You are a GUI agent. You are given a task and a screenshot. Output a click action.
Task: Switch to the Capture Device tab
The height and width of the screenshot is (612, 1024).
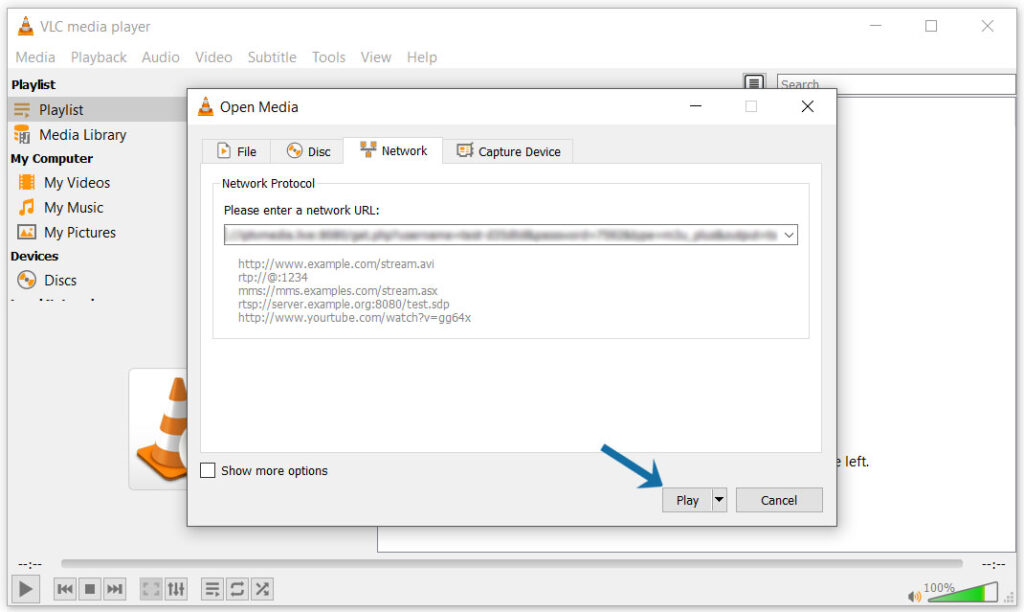(x=508, y=152)
